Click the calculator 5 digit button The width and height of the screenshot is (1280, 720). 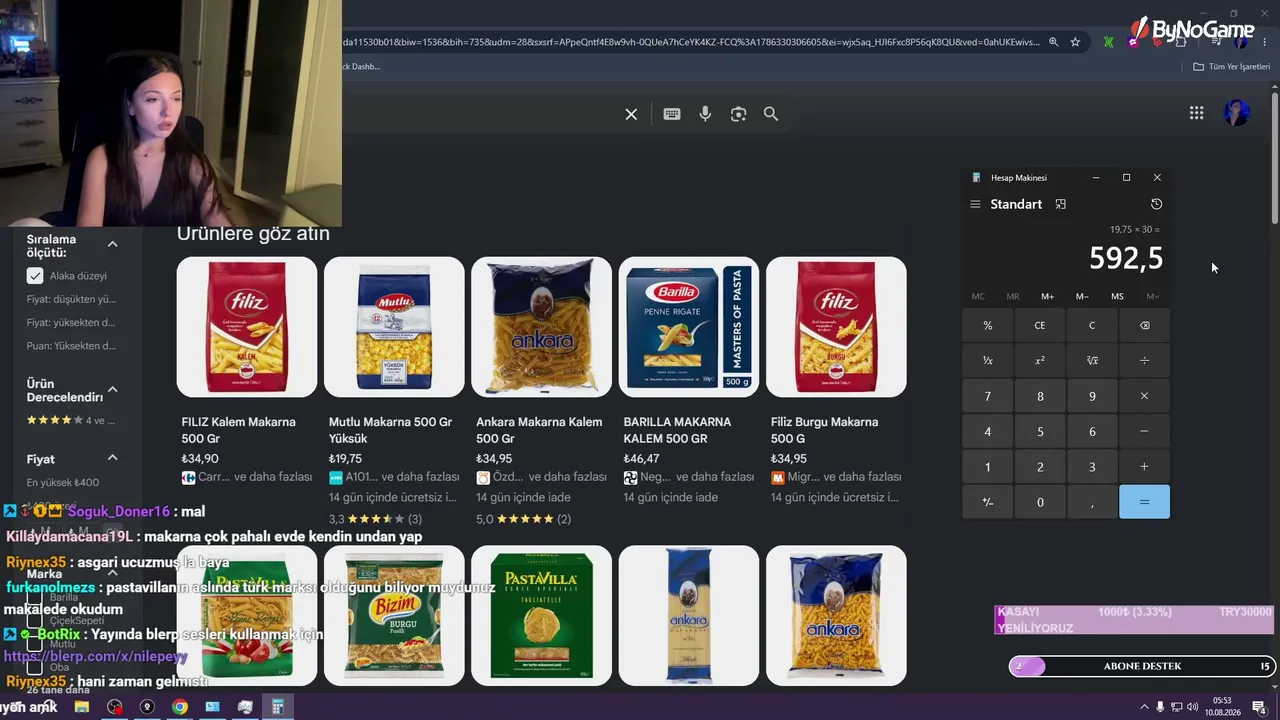[1040, 431]
